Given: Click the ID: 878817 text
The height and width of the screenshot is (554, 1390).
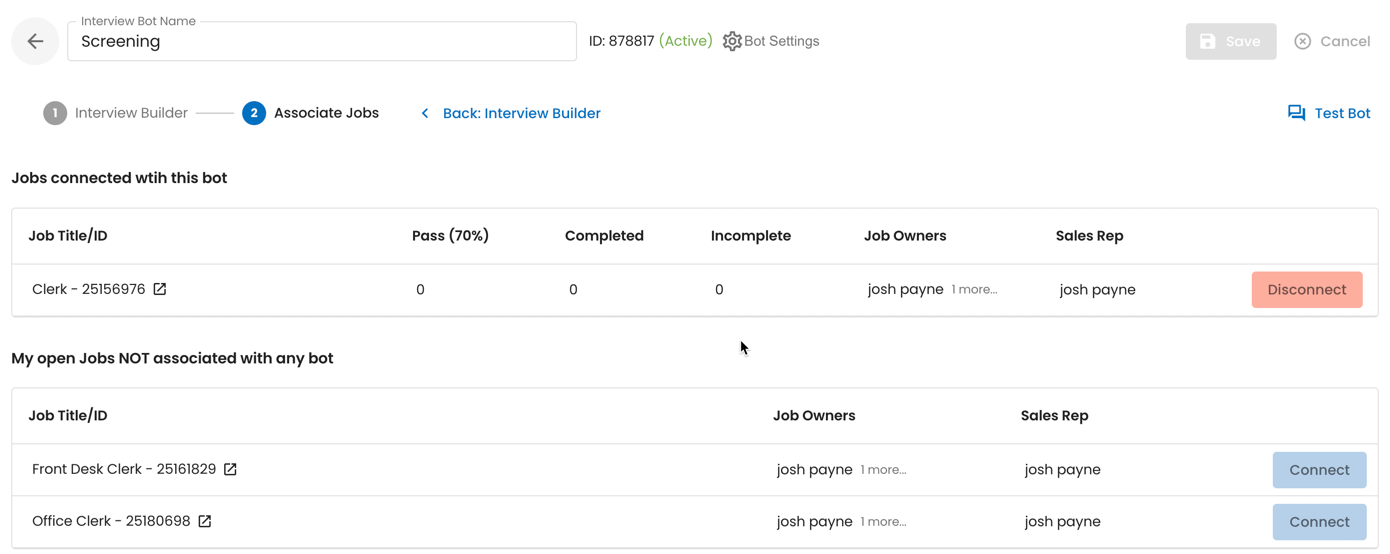Looking at the screenshot, I should click(x=621, y=41).
